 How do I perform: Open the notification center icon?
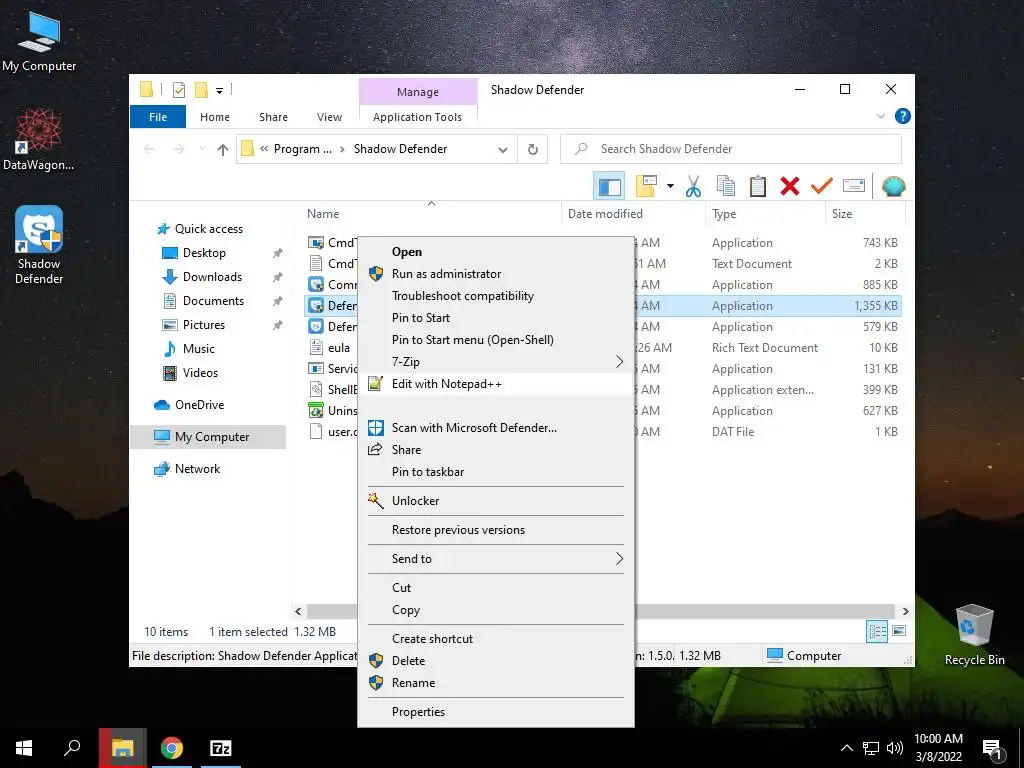tap(992, 749)
